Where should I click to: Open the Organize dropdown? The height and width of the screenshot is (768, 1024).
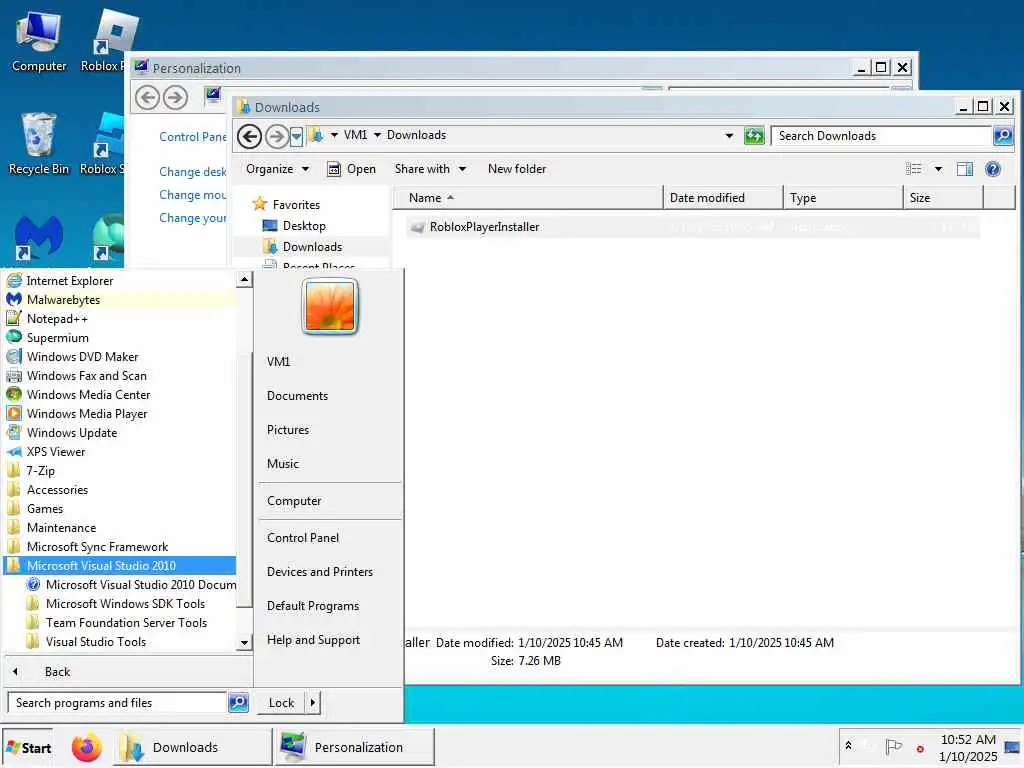278,169
